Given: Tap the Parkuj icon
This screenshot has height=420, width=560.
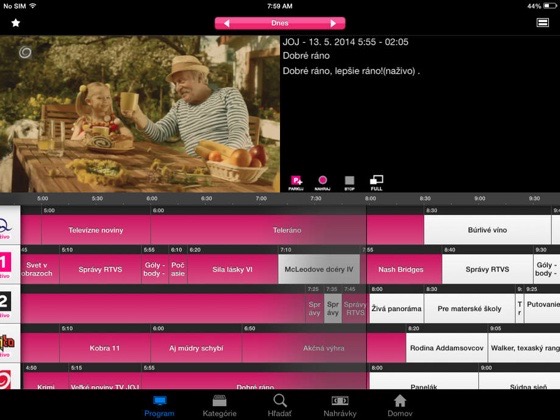Looking at the screenshot, I should click(296, 183).
